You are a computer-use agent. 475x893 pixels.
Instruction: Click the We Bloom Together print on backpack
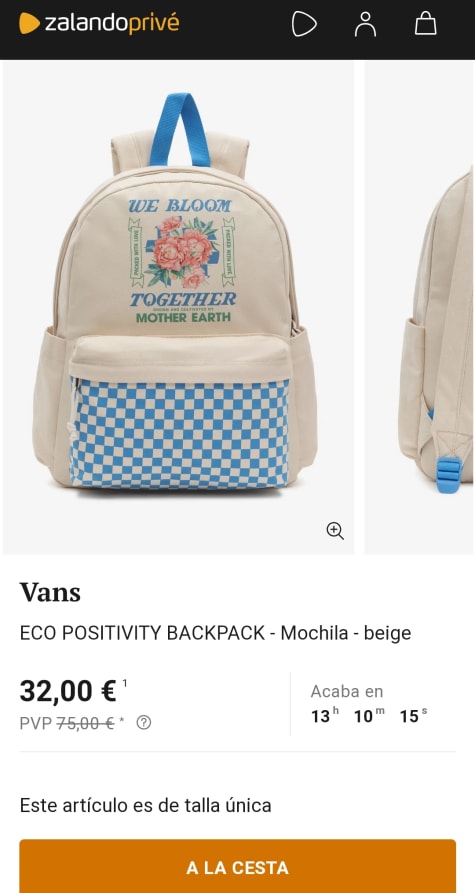pos(182,261)
